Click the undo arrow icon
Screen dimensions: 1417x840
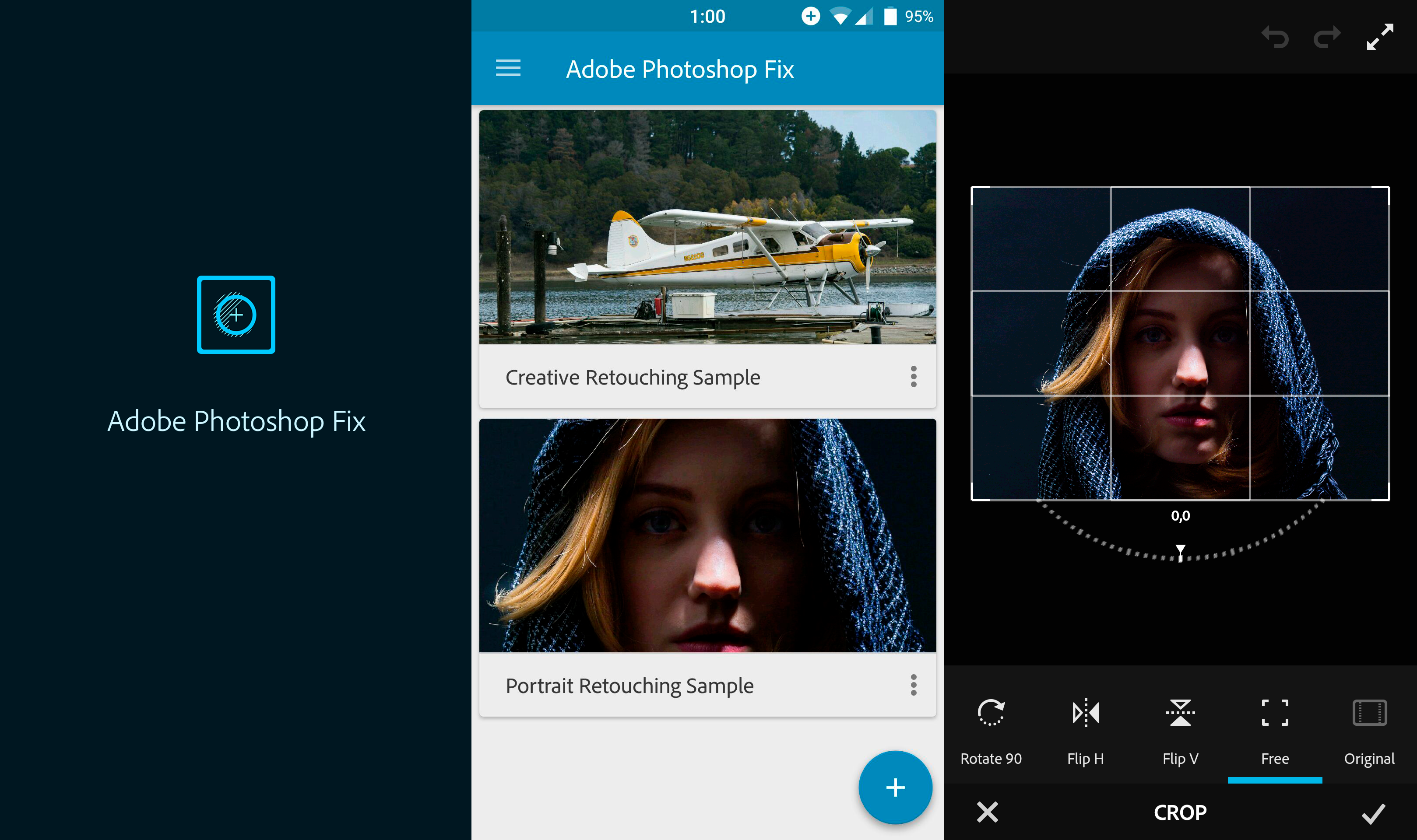click(x=1275, y=37)
